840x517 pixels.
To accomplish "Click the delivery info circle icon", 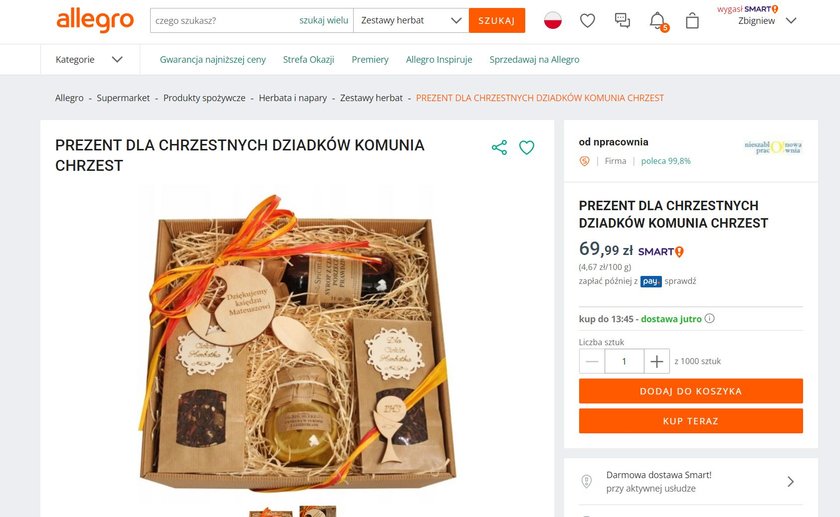I will click(x=709, y=318).
